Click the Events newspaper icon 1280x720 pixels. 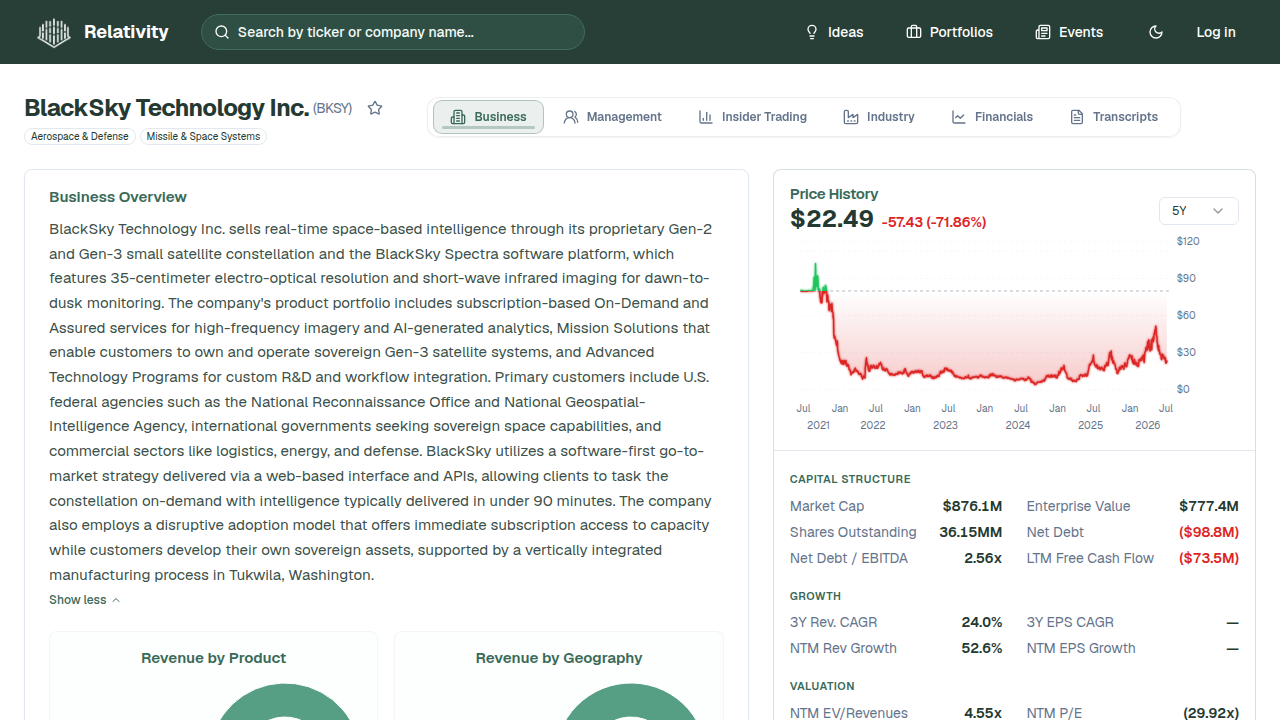(1043, 32)
